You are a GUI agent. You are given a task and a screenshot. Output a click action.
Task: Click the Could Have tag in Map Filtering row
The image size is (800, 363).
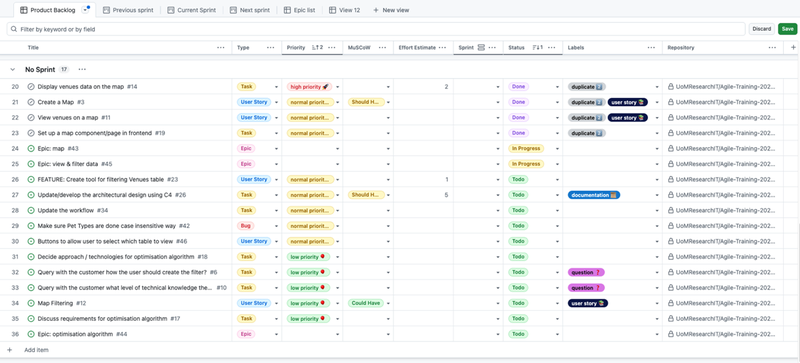(x=366, y=303)
